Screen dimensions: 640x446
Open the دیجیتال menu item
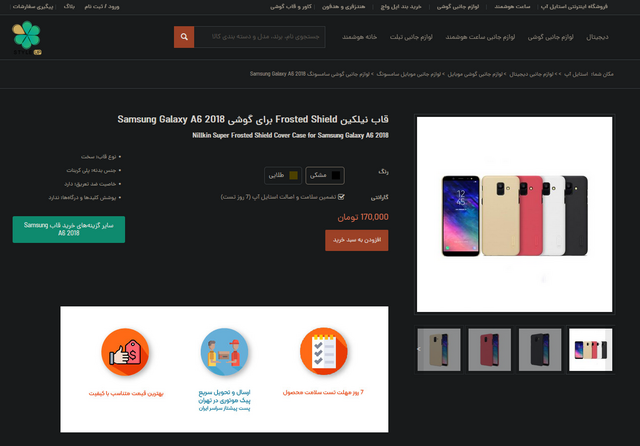[x=597, y=37]
